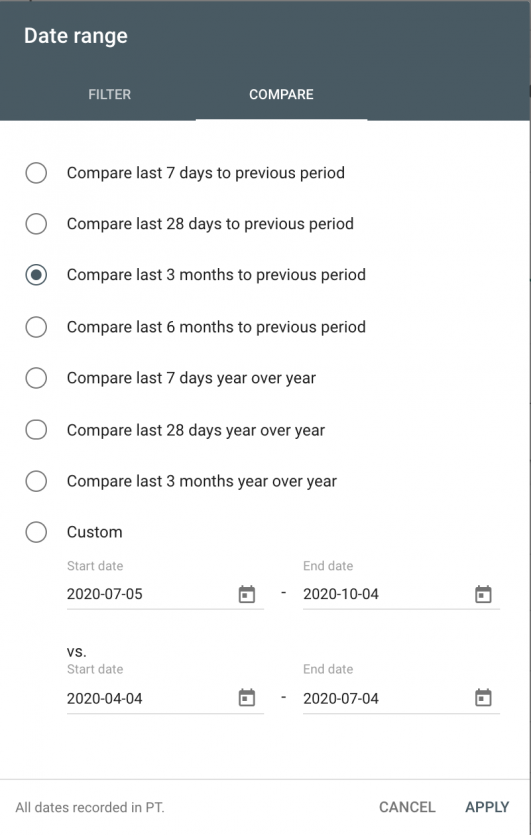Open calendar picker for first start date
The image size is (531, 835).
[247, 594]
